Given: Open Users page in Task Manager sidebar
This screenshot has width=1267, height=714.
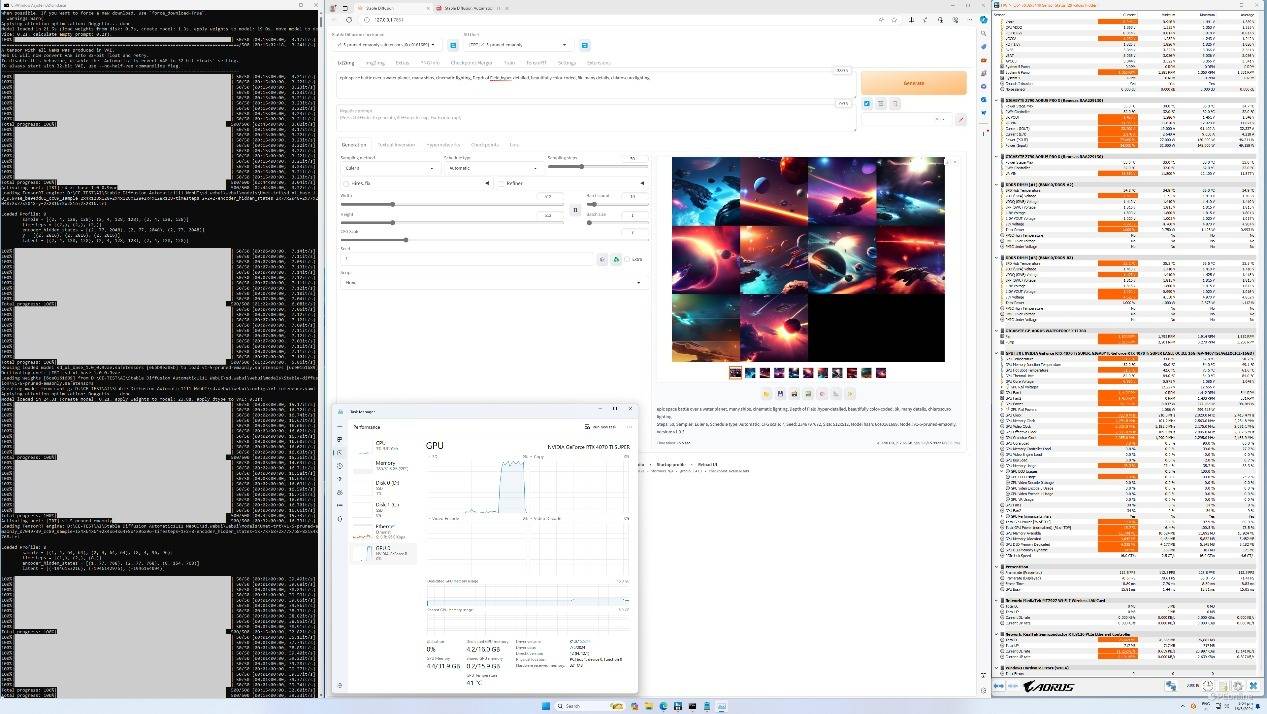Looking at the screenshot, I should pyautogui.click(x=340, y=492).
